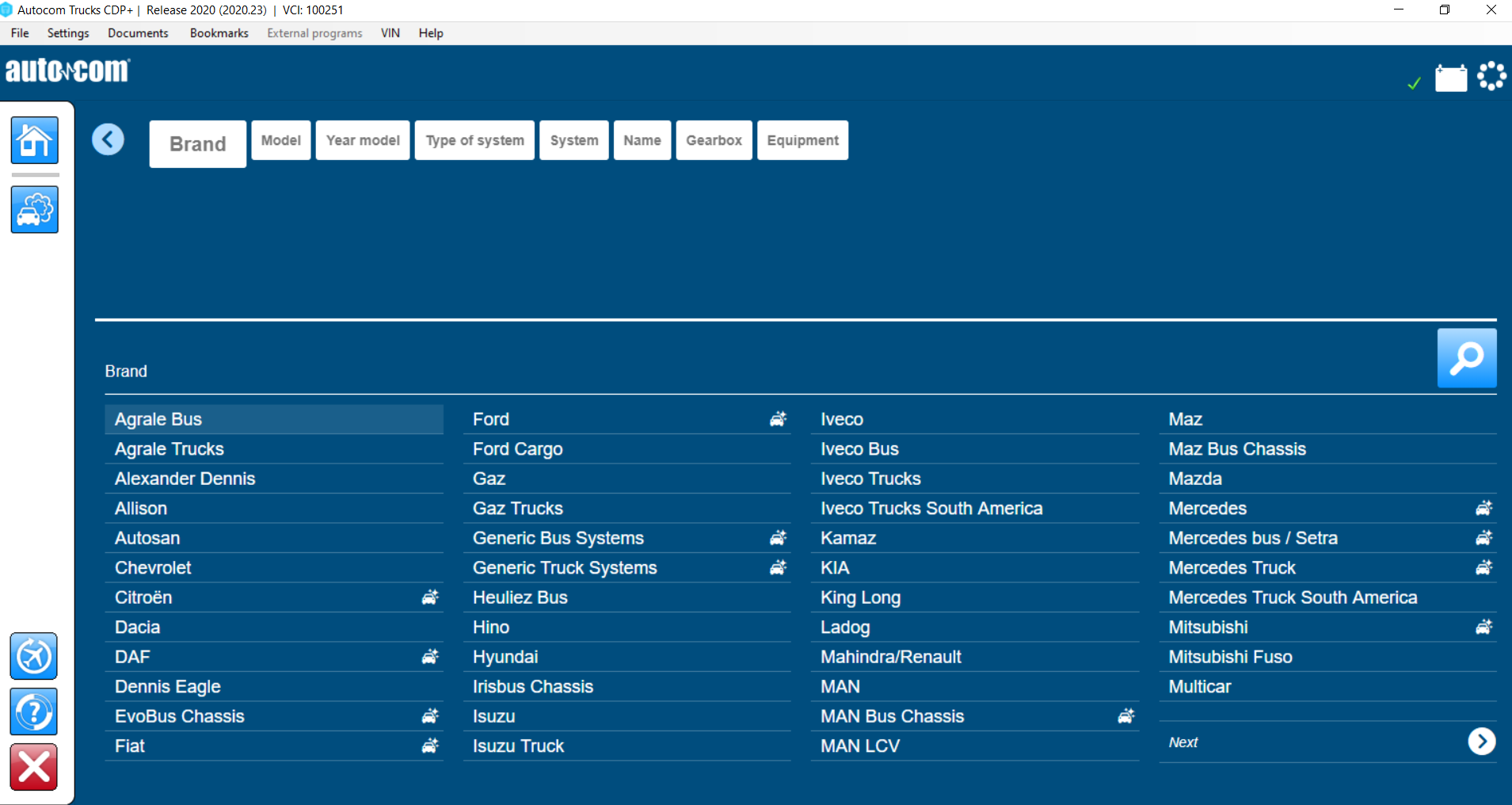Click the car icon beside MAN Bus Chassis
This screenshot has height=805, width=1512.
[x=1126, y=715]
